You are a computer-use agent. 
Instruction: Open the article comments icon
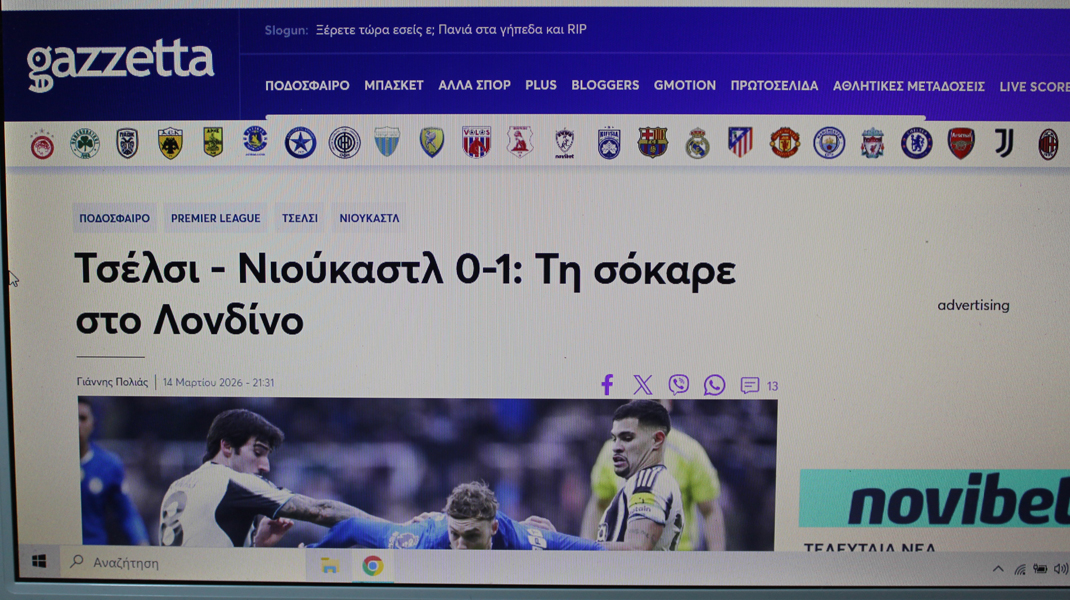[x=750, y=385]
